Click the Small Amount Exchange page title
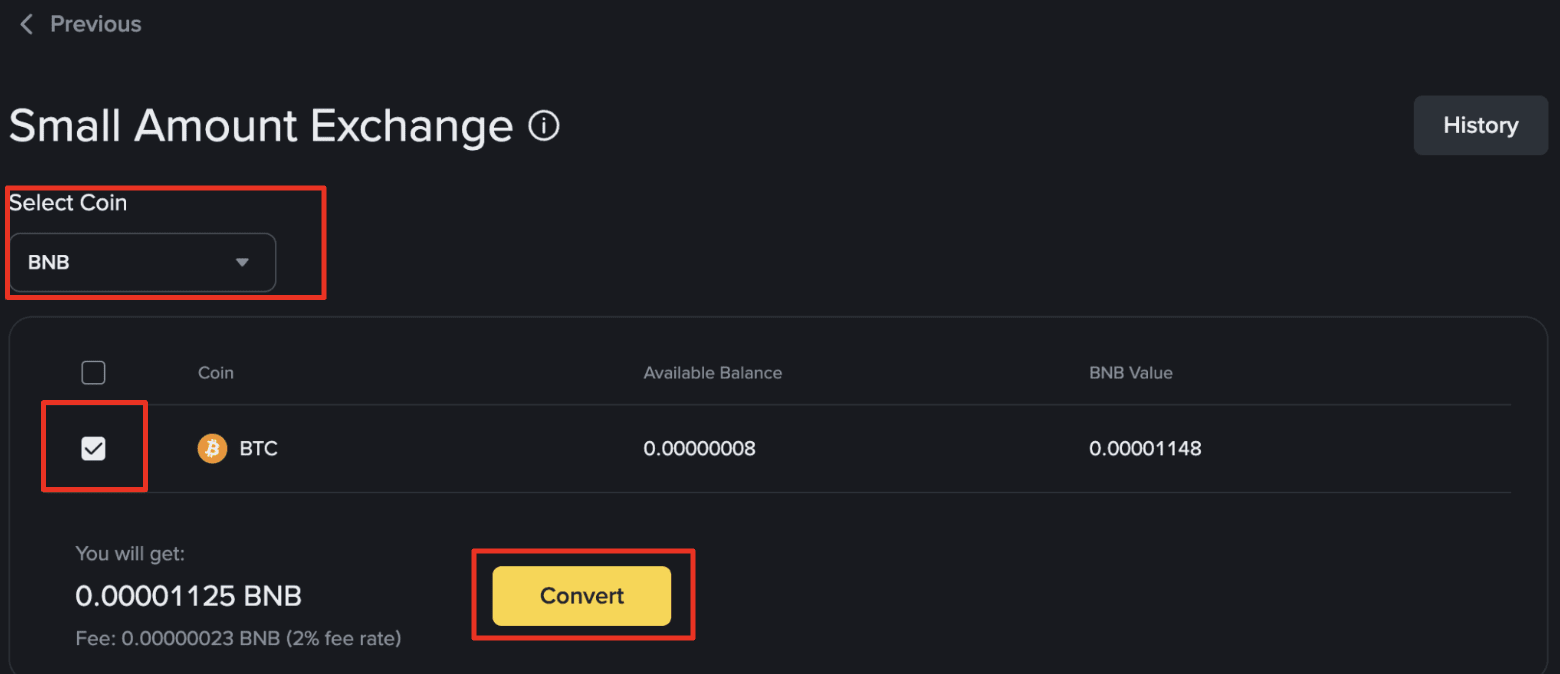1560x674 pixels. [260, 127]
